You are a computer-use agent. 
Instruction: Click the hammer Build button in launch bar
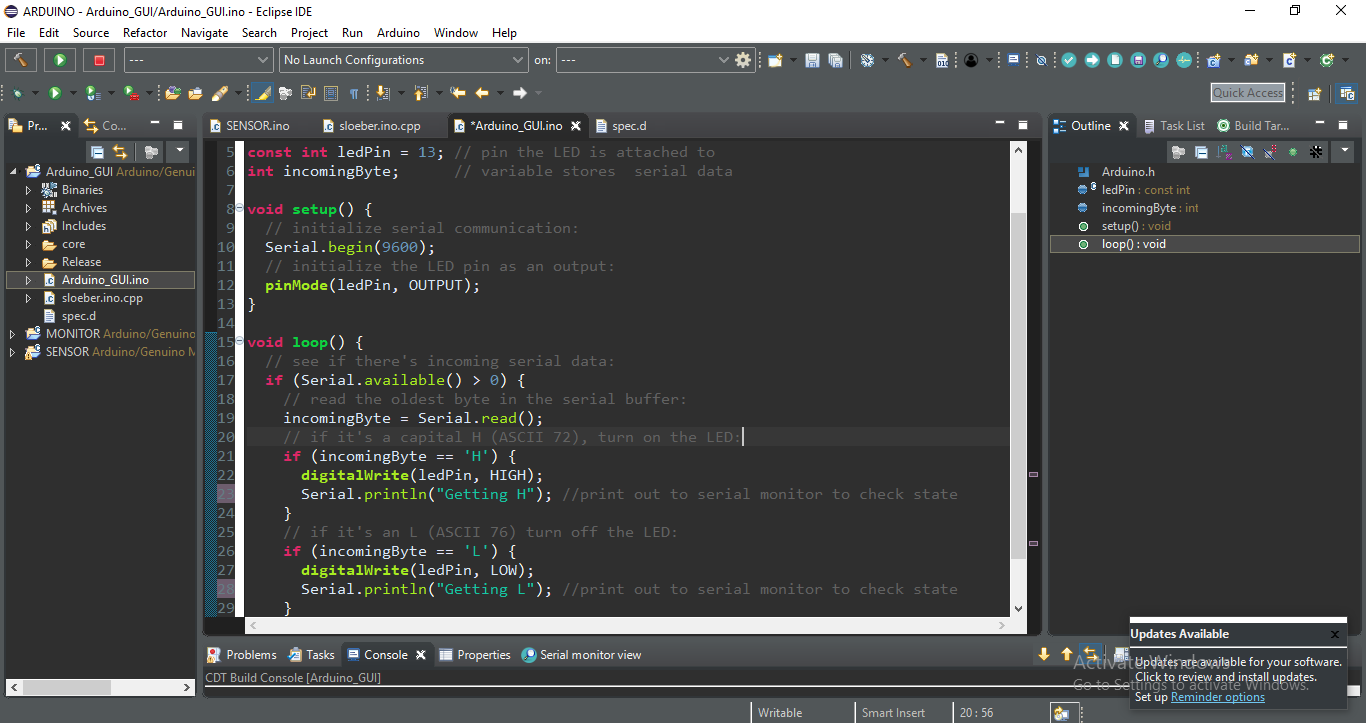[x=20, y=60]
